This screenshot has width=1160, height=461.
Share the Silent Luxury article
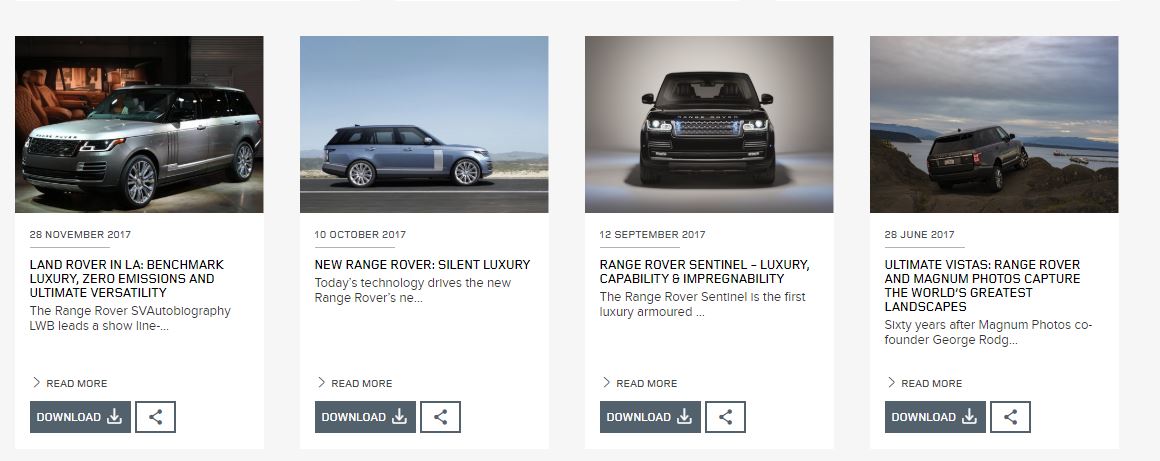[440, 417]
